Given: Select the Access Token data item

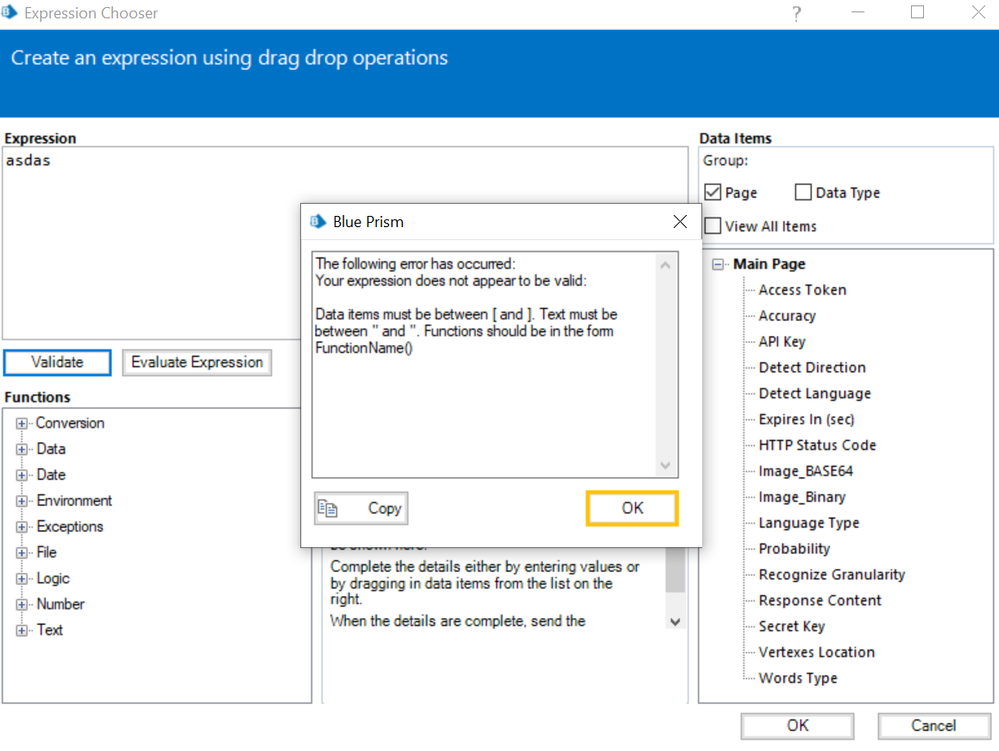Looking at the screenshot, I should [802, 290].
